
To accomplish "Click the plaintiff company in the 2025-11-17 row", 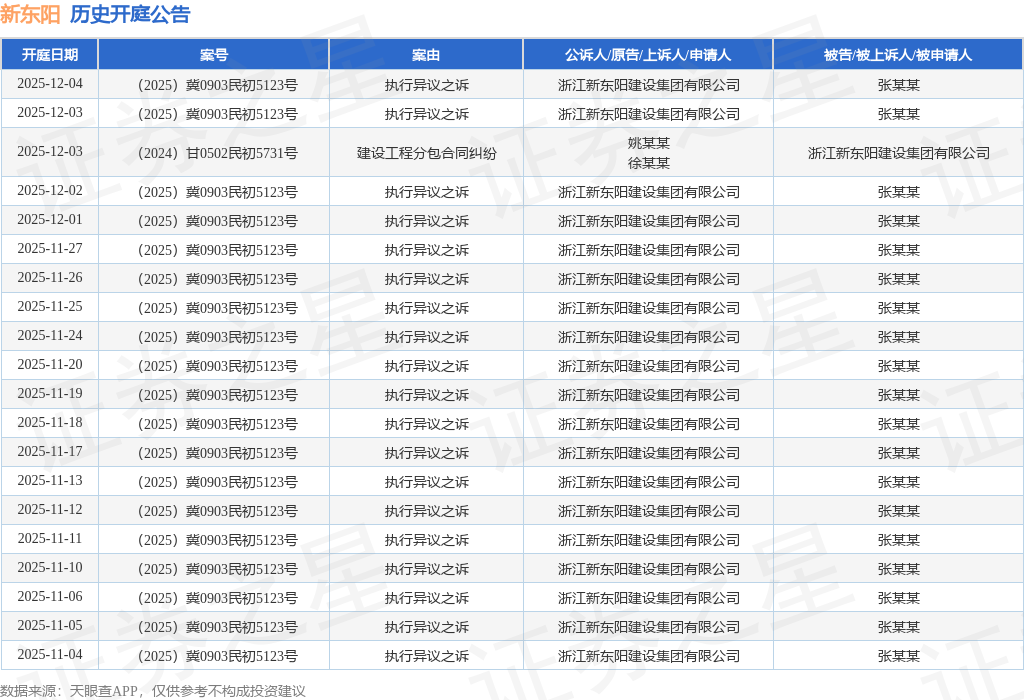I will pyautogui.click(x=648, y=453).
